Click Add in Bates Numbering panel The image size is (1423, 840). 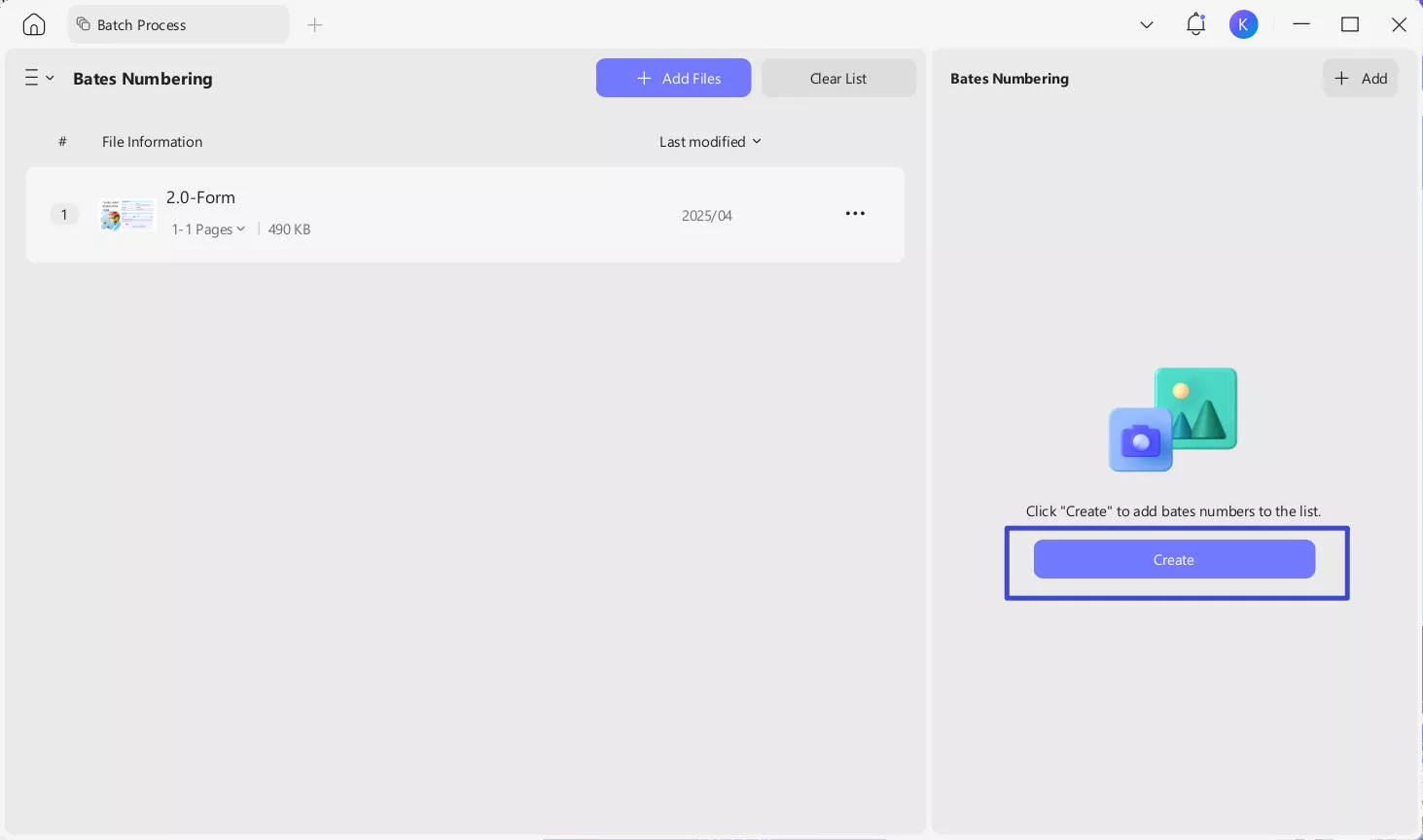tap(1360, 79)
